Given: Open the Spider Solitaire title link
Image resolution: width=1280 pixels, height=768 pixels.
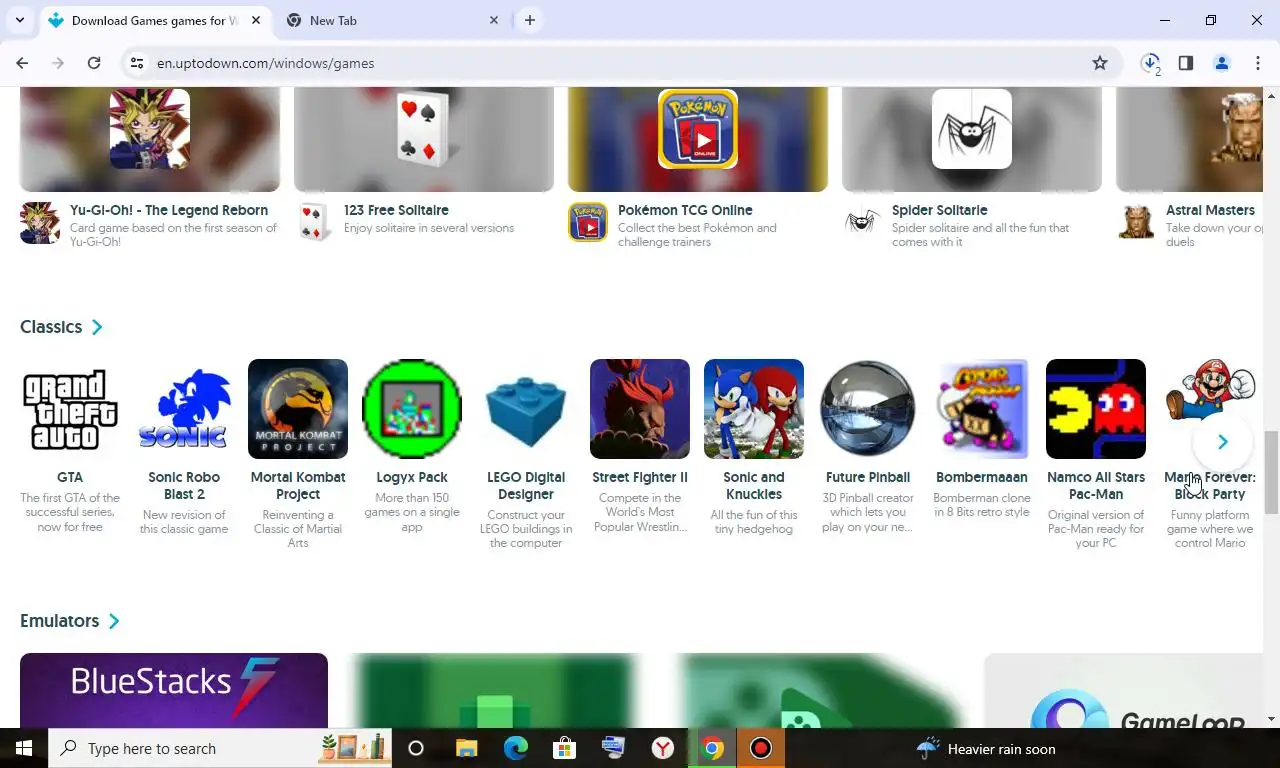Looking at the screenshot, I should [x=940, y=210].
